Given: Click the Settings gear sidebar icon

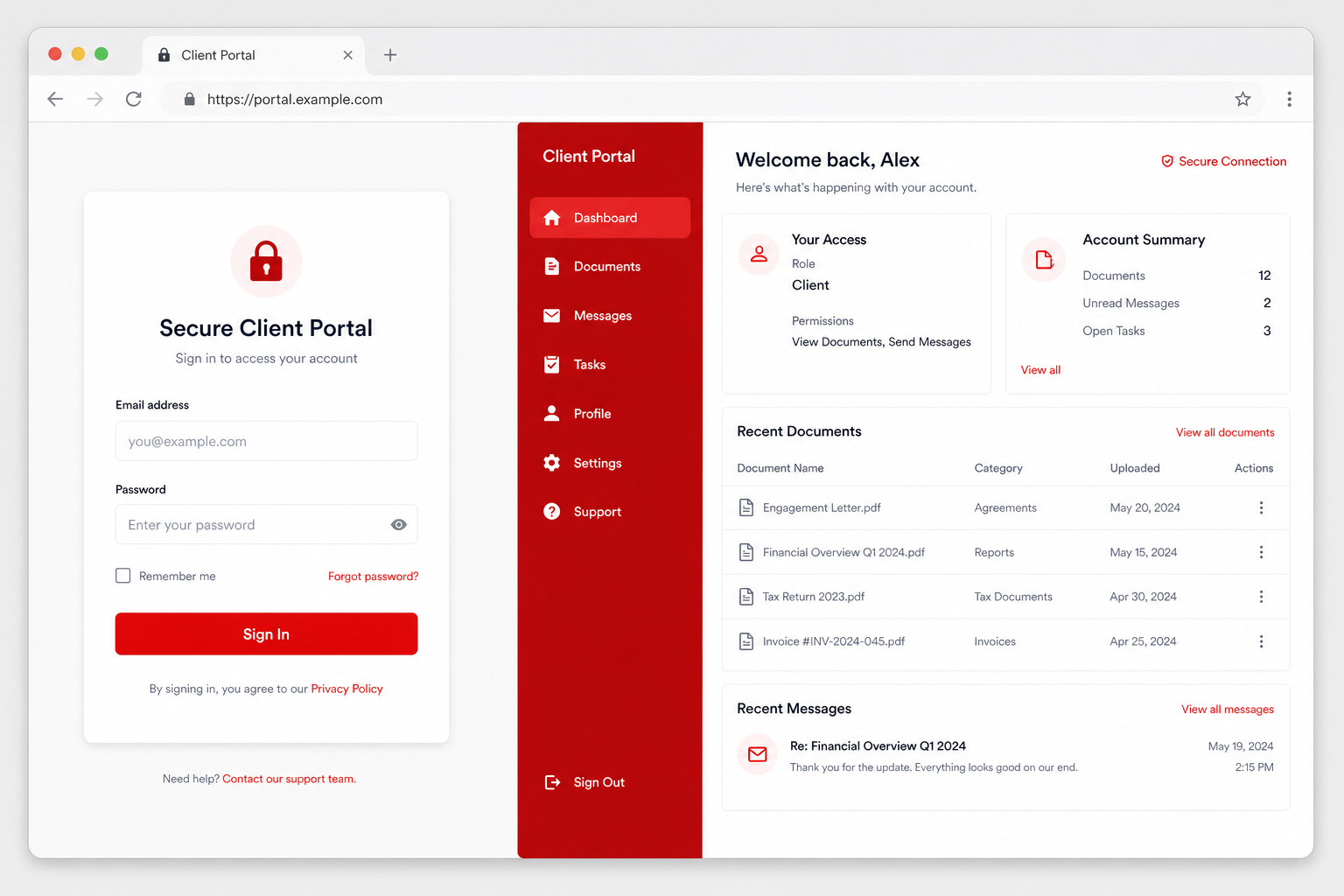Looking at the screenshot, I should [552, 463].
